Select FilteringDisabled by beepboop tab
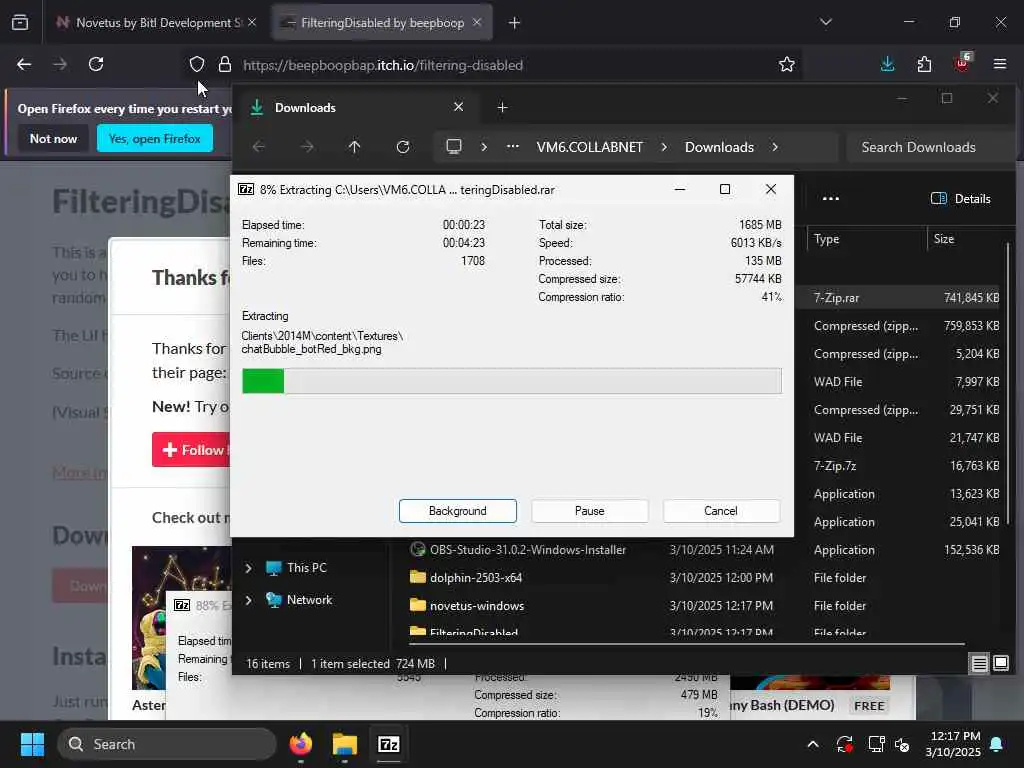The width and height of the screenshot is (1024, 768). 382,23
